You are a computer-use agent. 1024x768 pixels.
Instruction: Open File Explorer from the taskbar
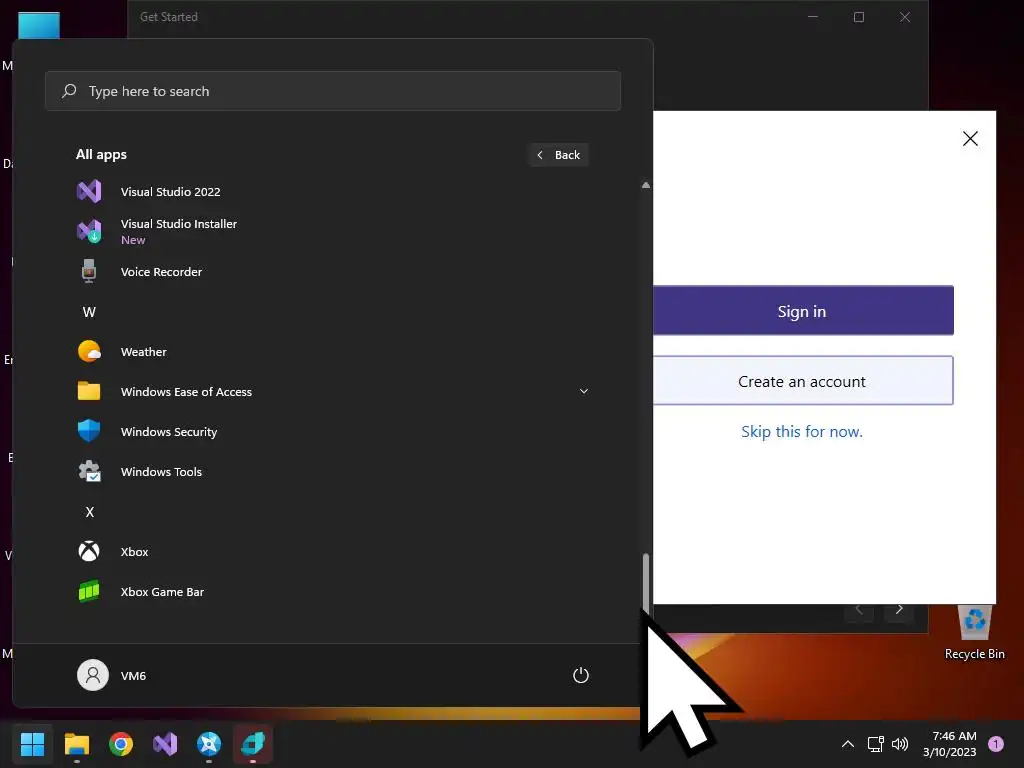[76, 744]
